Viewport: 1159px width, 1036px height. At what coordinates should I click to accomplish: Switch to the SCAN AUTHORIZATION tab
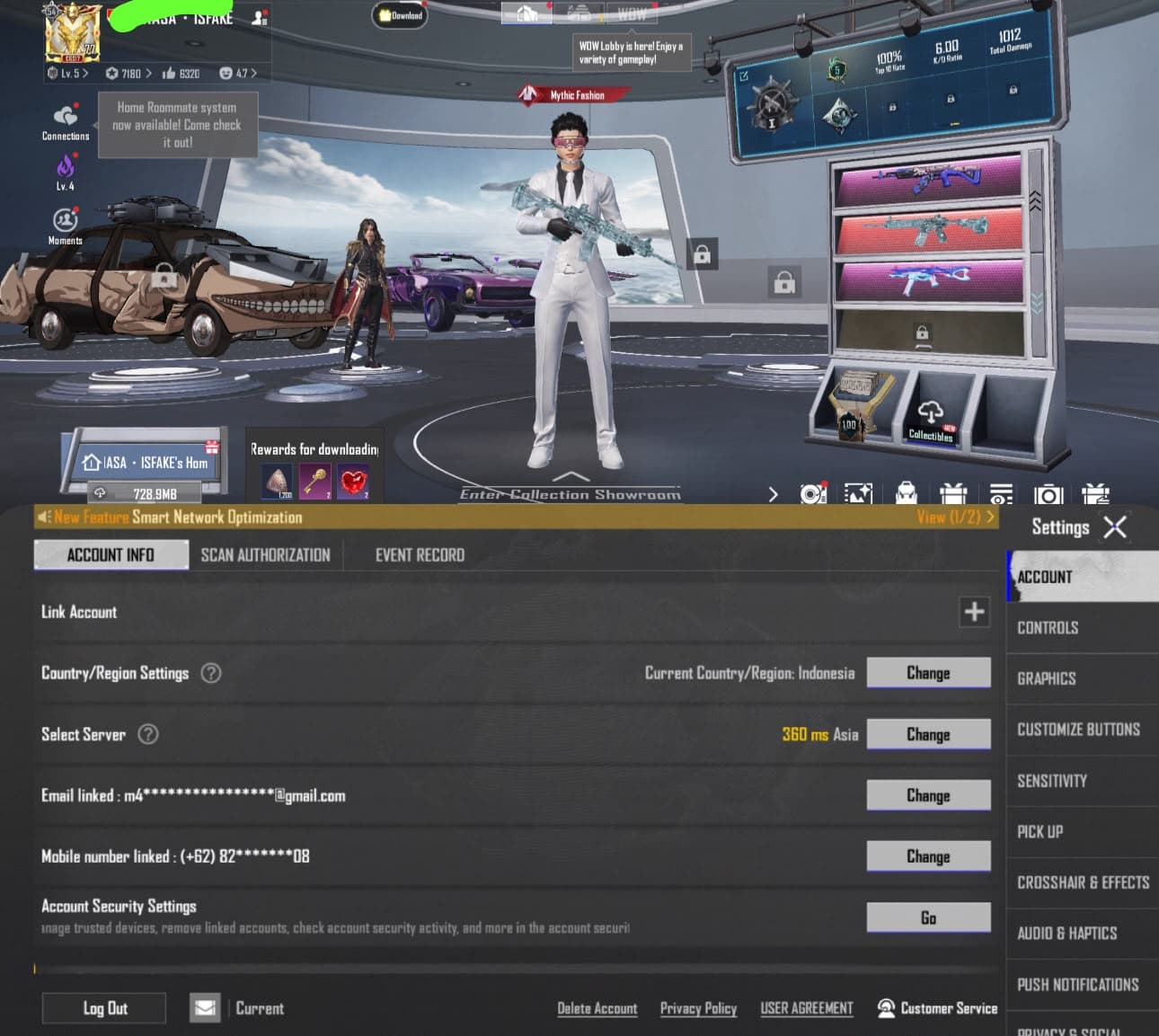tap(265, 555)
